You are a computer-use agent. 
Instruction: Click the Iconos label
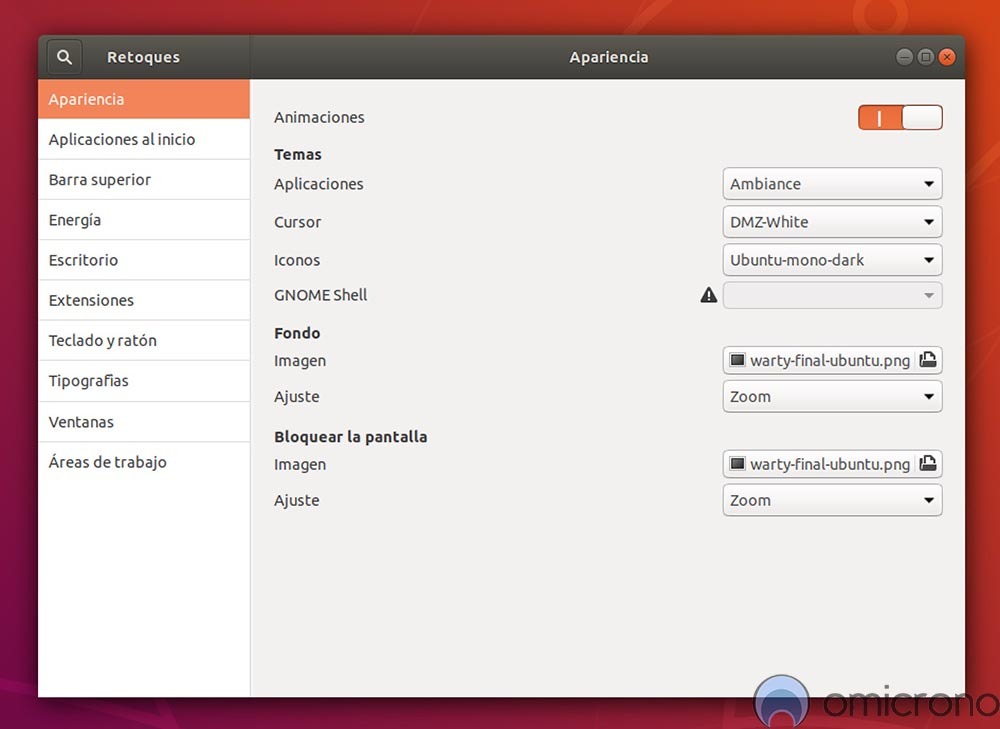pyautogui.click(x=297, y=260)
